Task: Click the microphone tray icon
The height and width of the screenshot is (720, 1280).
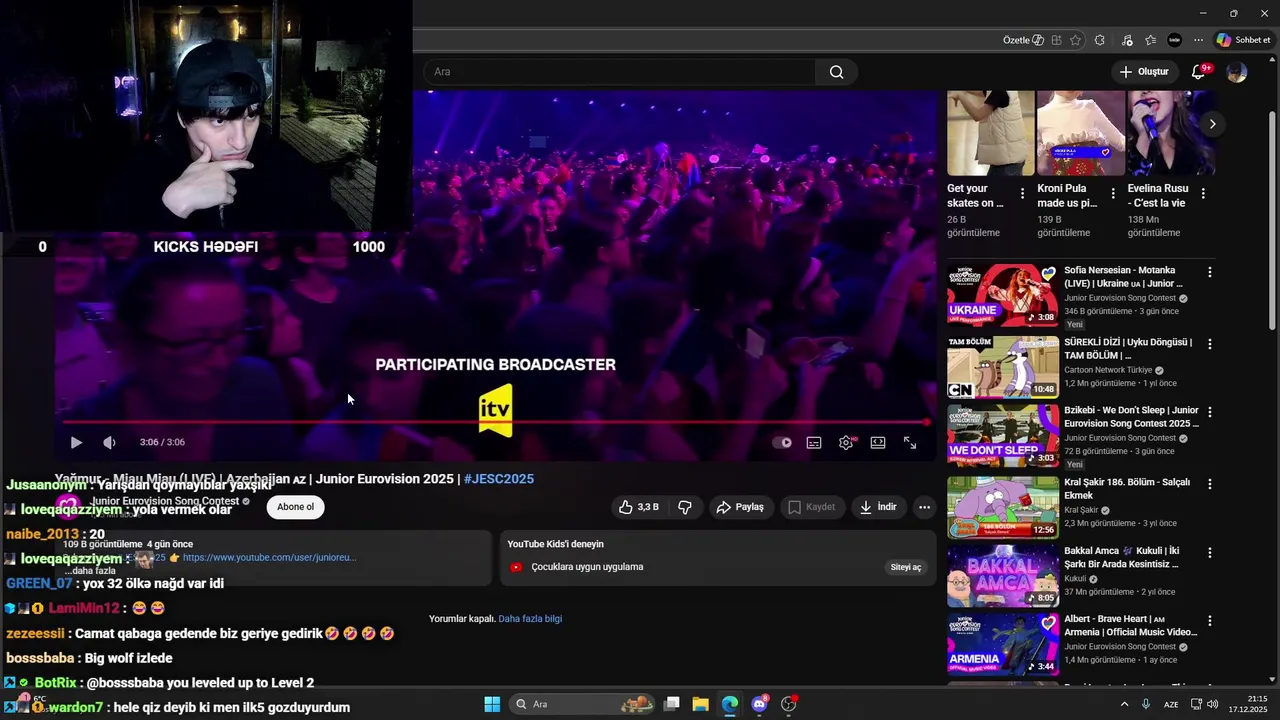Action: point(1146,704)
